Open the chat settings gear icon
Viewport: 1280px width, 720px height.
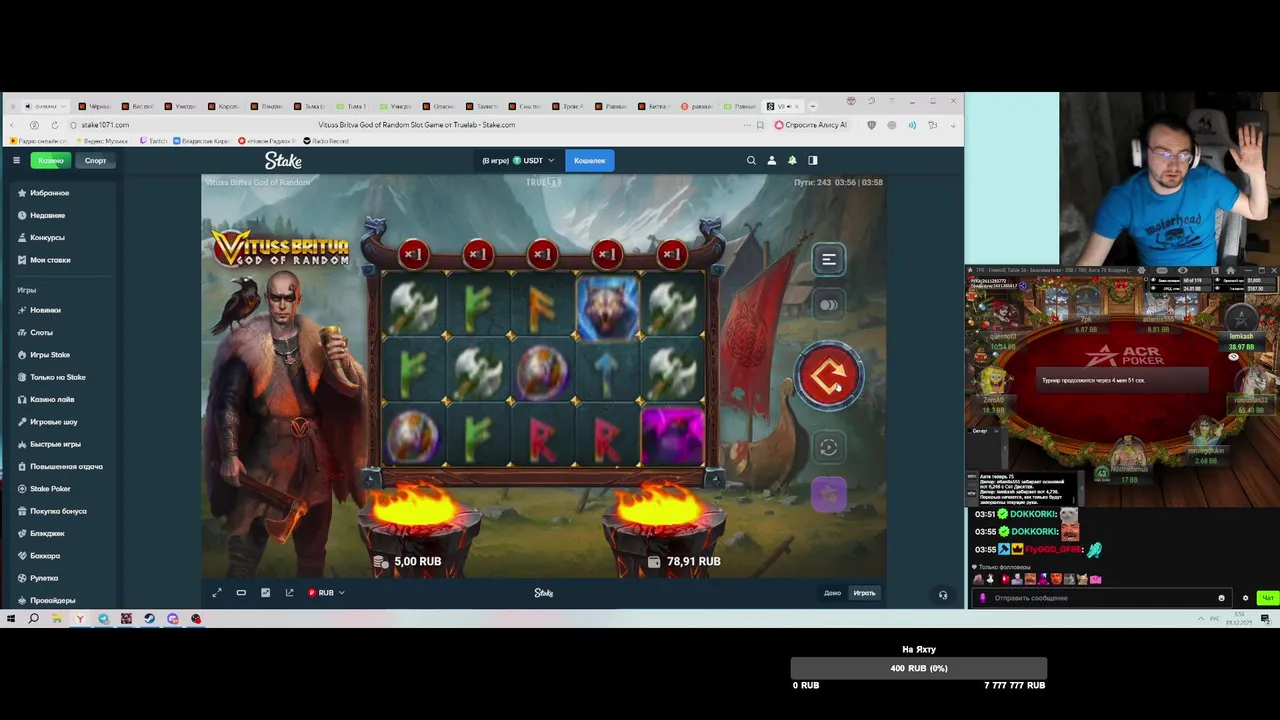1245,598
